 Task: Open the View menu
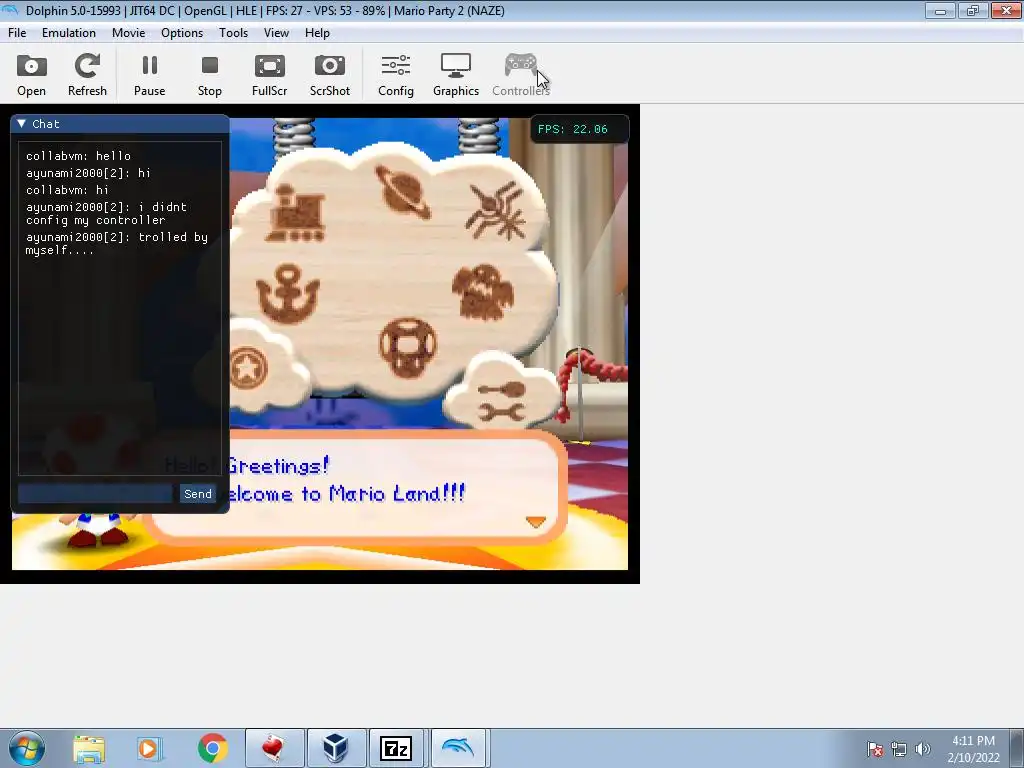click(x=276, y=33)
